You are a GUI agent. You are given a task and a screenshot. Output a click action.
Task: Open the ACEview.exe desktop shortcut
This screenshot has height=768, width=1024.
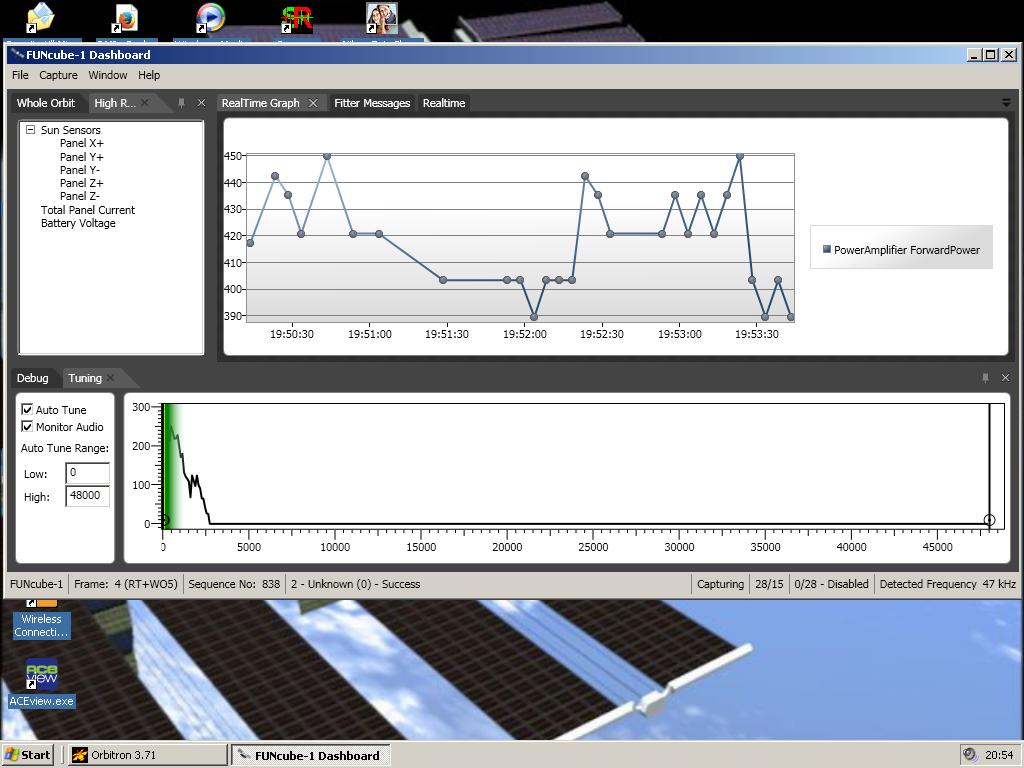pyautogui.click(x=42, y=682)
